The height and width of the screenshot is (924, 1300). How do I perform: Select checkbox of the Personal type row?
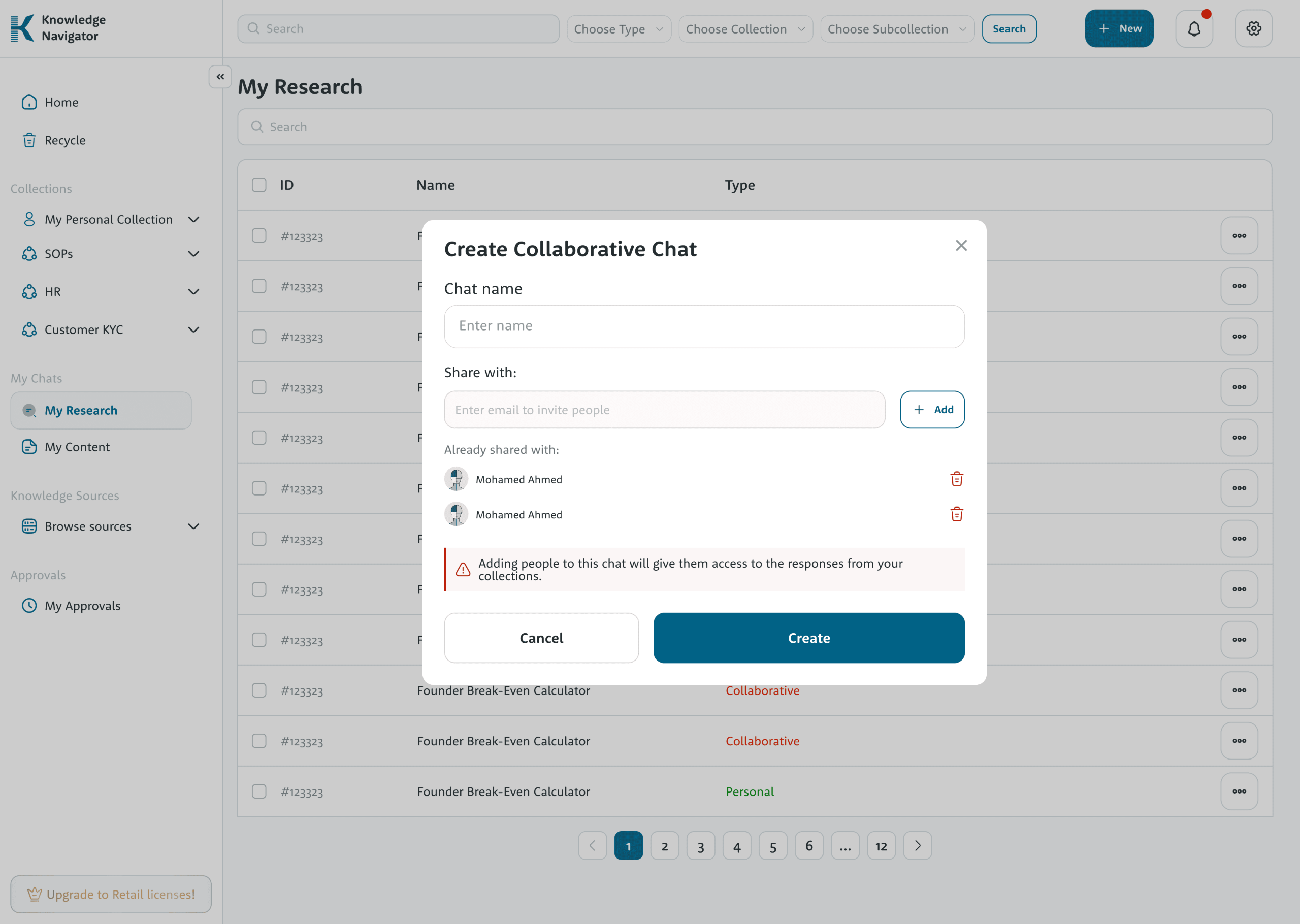259,791
